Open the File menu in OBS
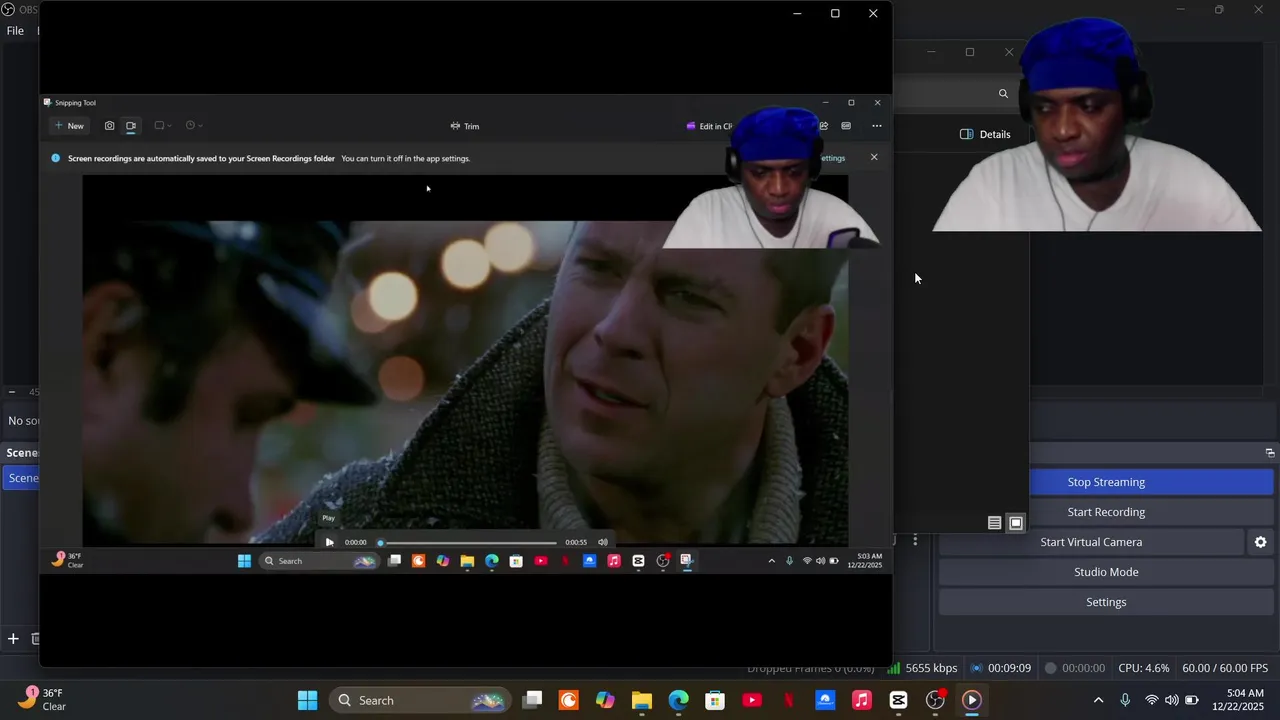 pos(15,31)
